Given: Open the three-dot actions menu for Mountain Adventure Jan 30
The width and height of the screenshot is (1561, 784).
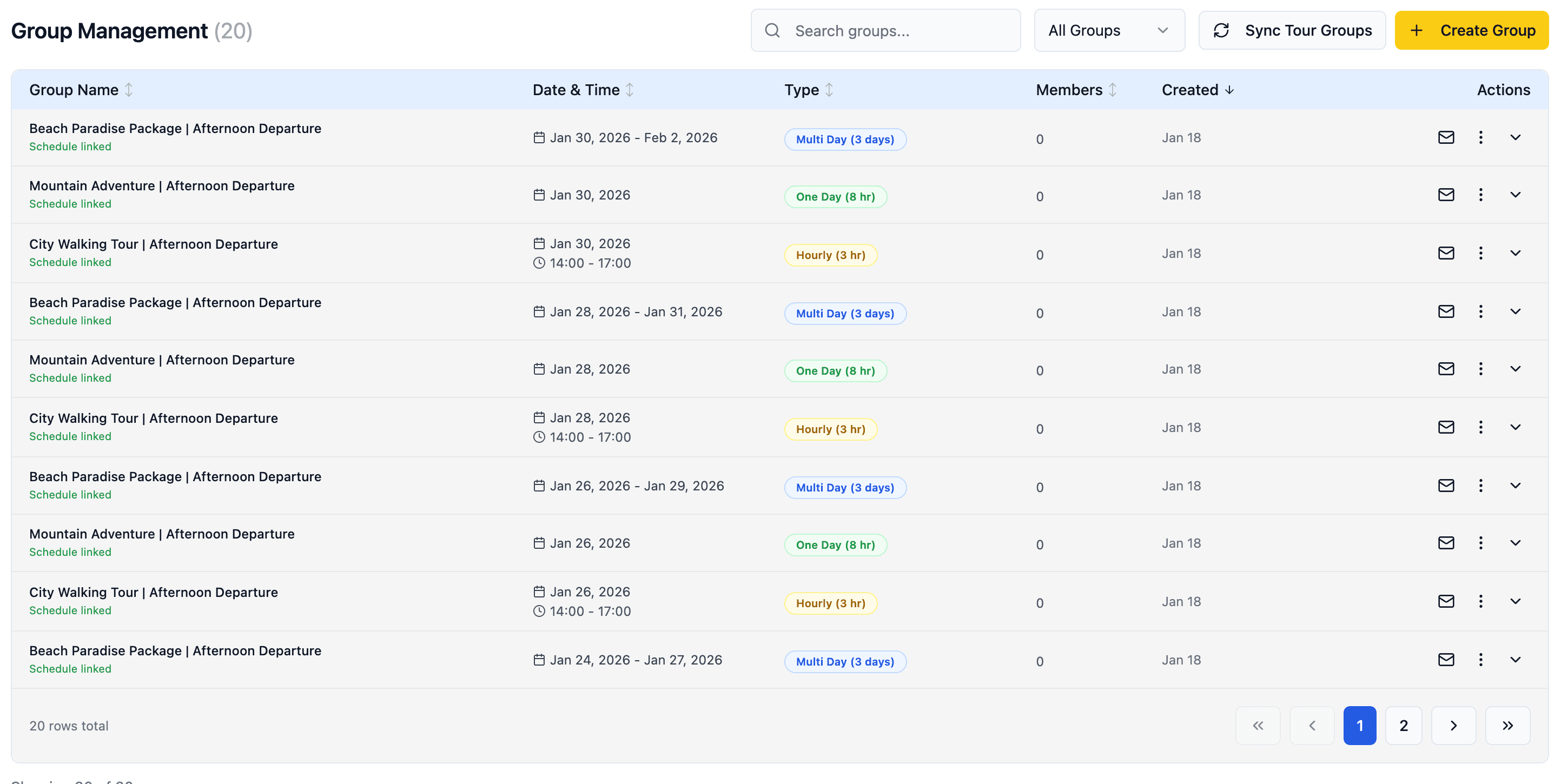Looking at the screenshot, I should pyautogui.click(x=1480, y=195).
